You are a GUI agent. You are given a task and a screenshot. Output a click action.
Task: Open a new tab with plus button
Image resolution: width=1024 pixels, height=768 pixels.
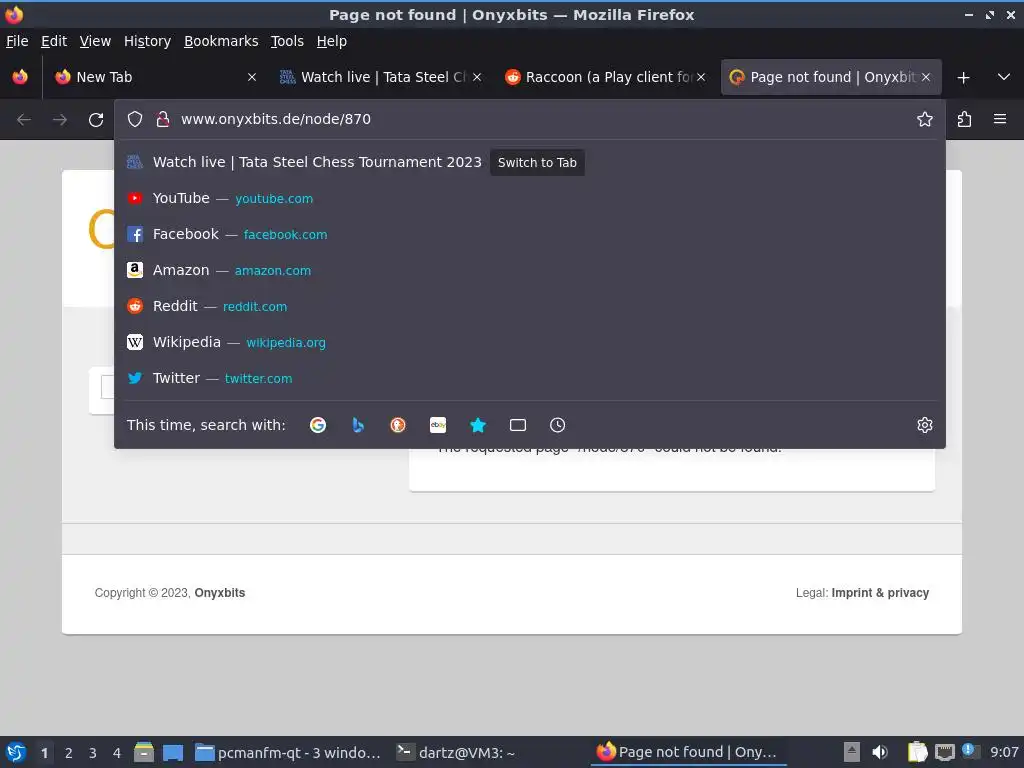(963, 78)
